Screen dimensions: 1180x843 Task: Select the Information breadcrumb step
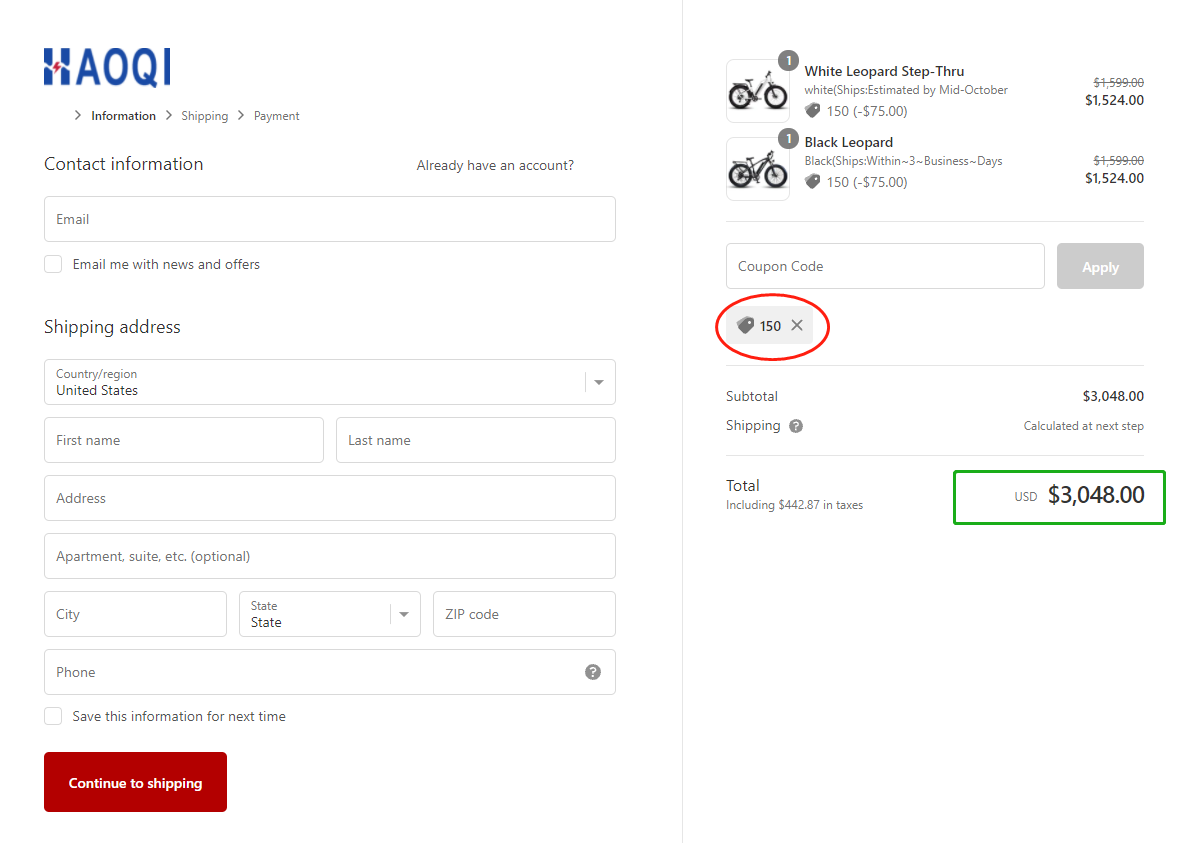coord(123,116)
